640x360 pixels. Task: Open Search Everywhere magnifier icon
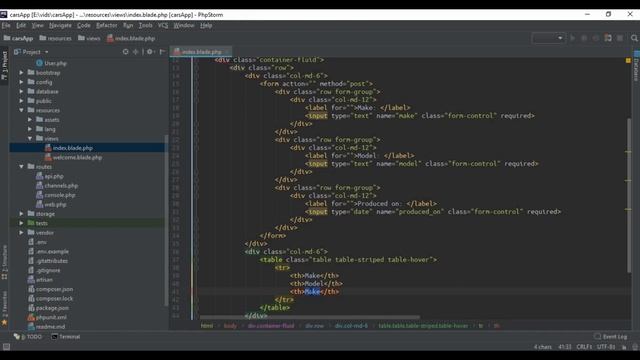pyautogui.click(x=634, y=38)
